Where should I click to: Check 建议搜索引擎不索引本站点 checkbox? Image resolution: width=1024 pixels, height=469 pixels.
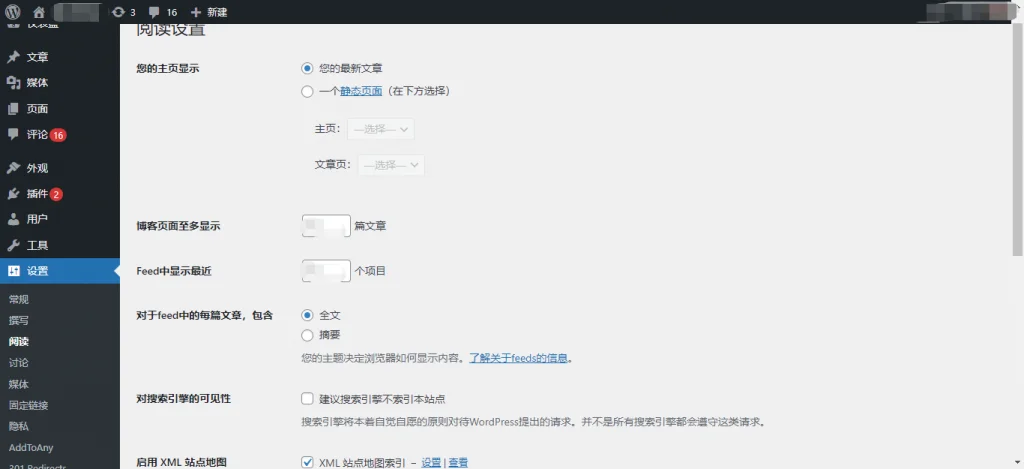click(x=307, y=398)
